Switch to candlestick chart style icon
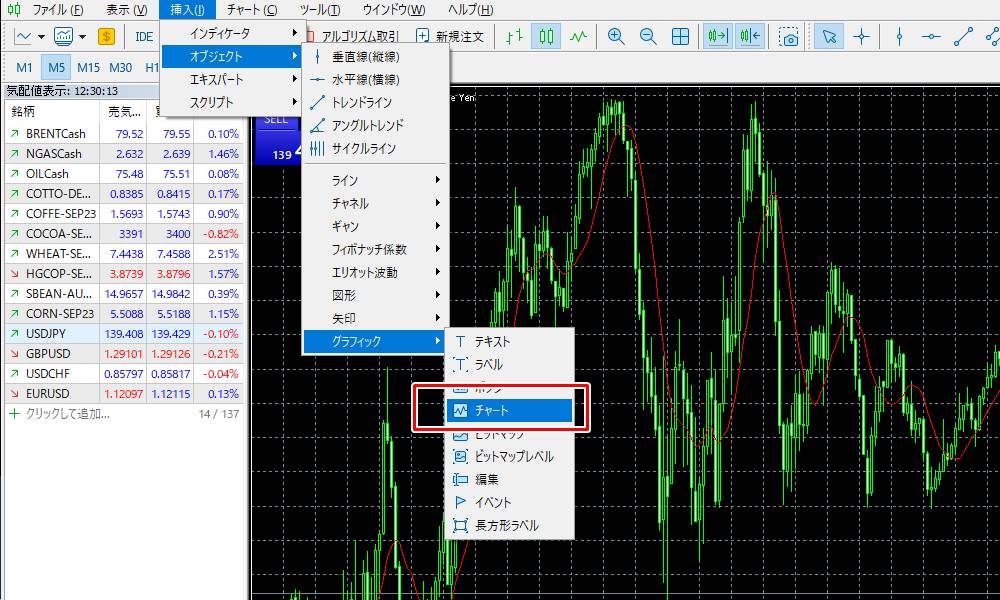 coord(547,36)
